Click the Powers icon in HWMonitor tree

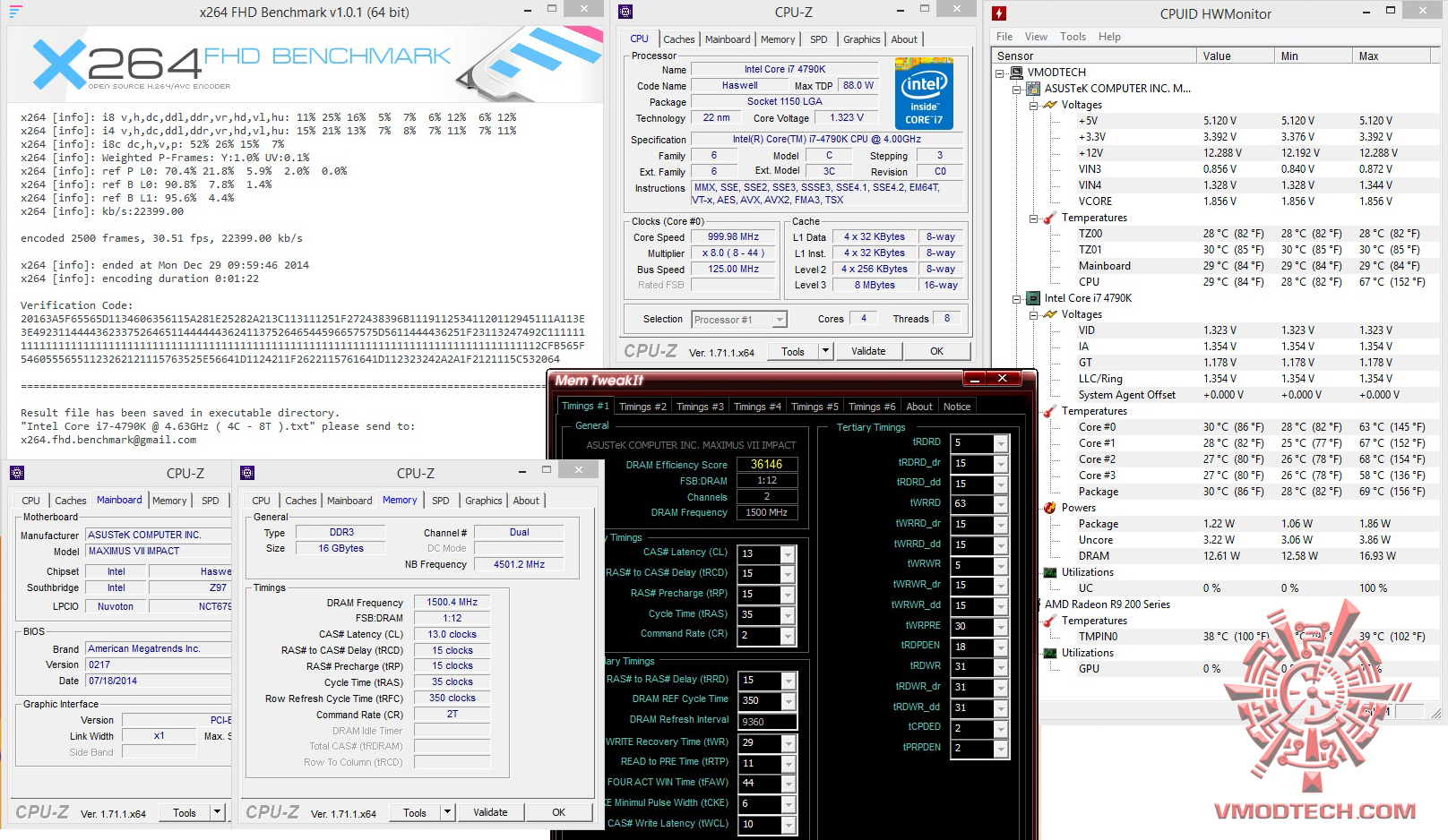click(x=1050, y=508)
